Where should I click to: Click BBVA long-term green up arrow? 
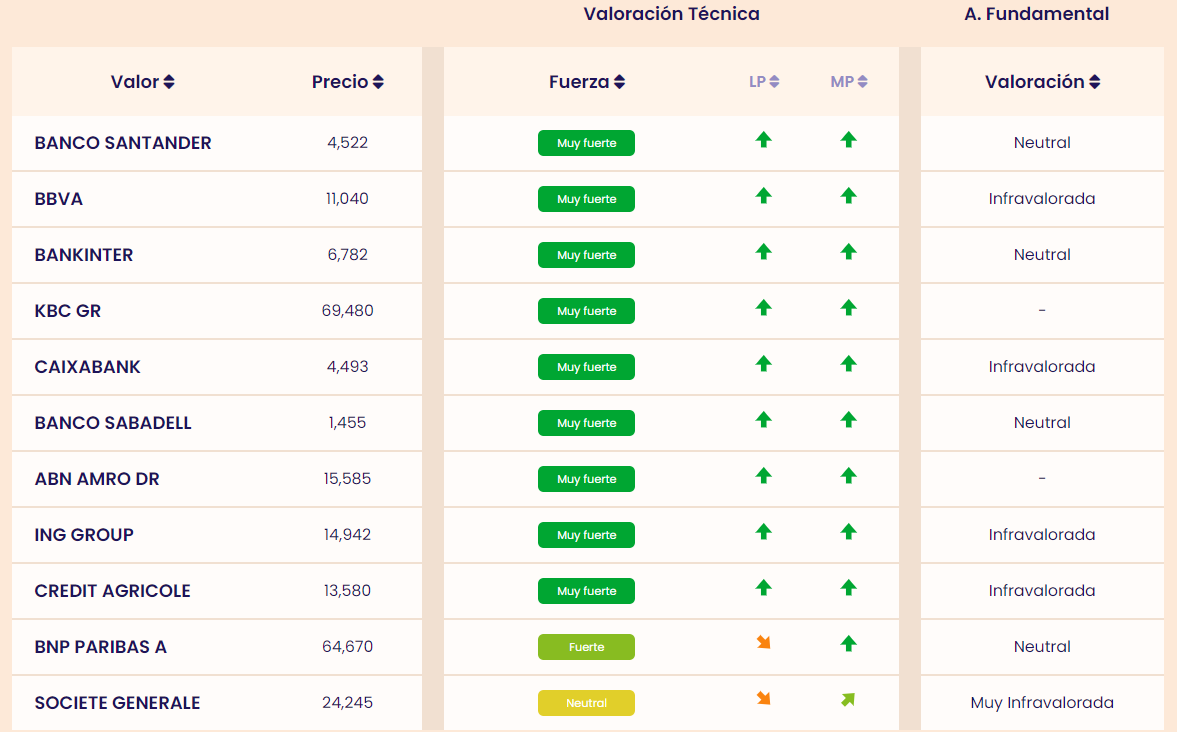(x=764, y=196)
